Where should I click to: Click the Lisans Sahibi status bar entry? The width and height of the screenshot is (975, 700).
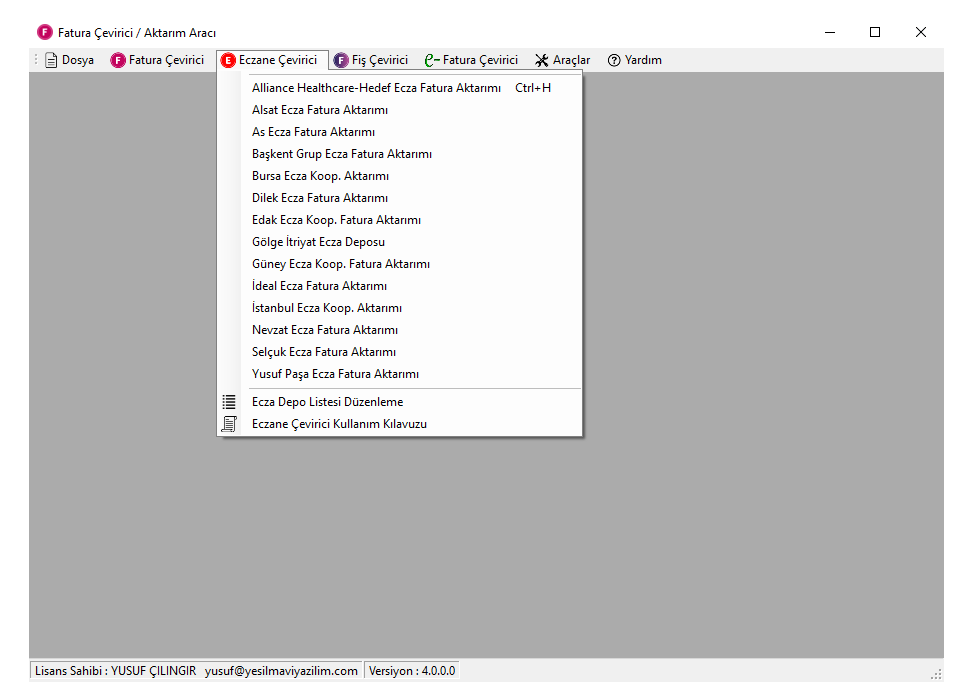pyautogui.click(x=196, y=671)
